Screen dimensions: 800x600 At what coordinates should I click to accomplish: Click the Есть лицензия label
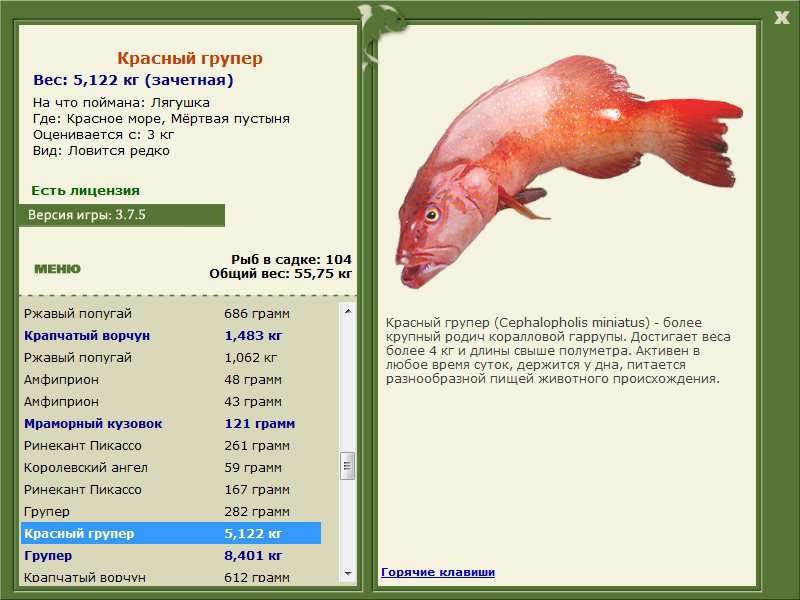tap(86, 190)
